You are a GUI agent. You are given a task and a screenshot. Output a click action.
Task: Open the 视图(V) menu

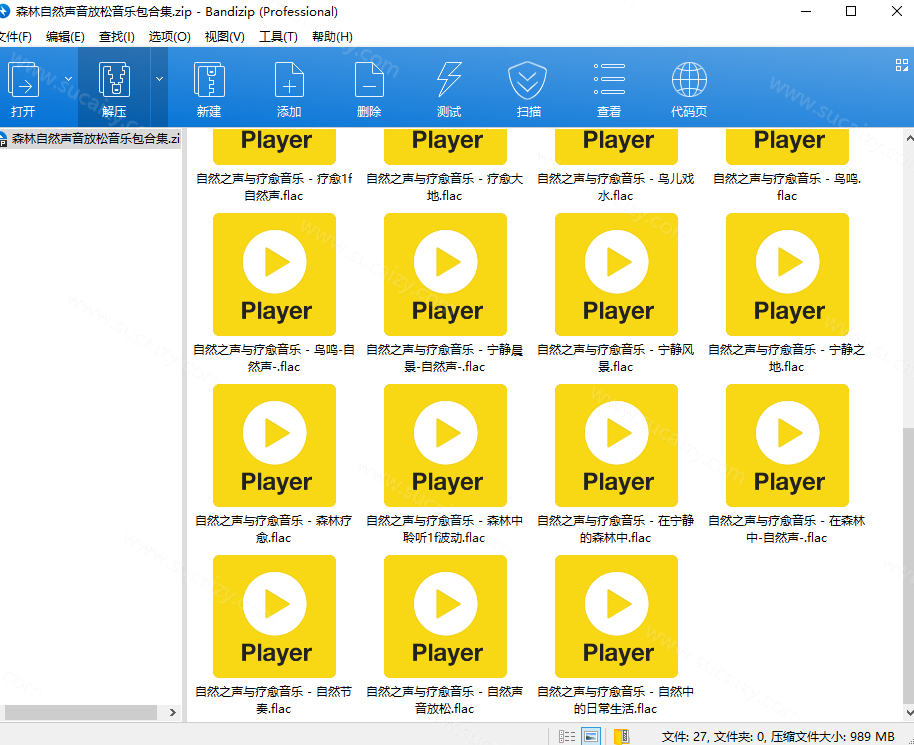click(x=224, y=37)
